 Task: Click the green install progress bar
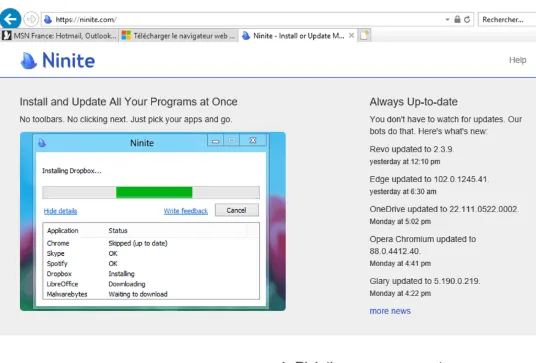click(x=154, y=192)
